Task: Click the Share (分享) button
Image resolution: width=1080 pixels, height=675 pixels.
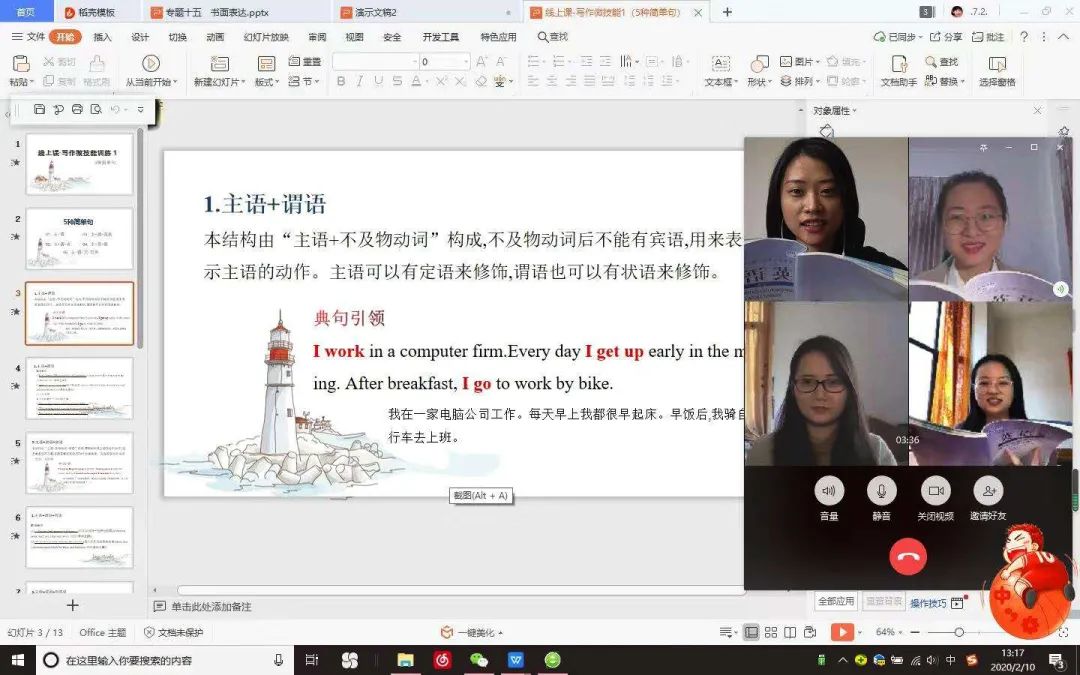Action: tap(945, 37)
